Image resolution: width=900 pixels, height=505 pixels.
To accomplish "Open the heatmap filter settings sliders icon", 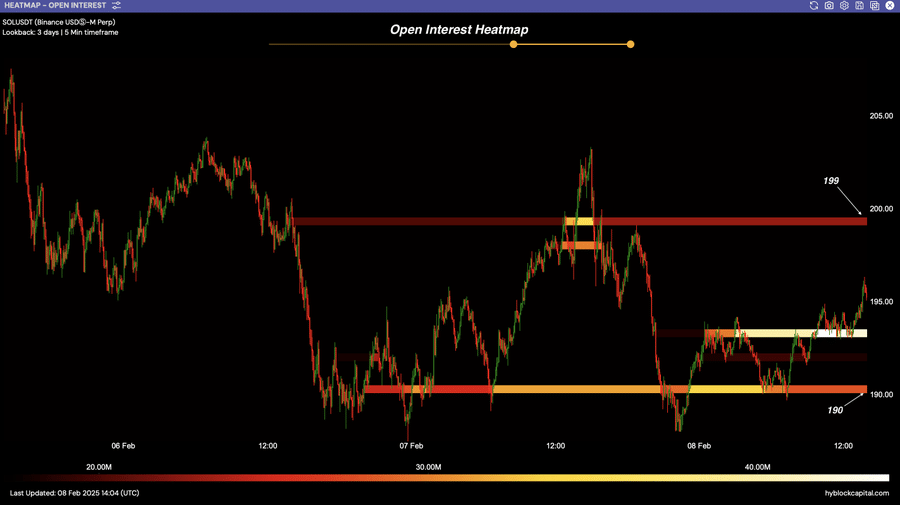I will (117, 6).
